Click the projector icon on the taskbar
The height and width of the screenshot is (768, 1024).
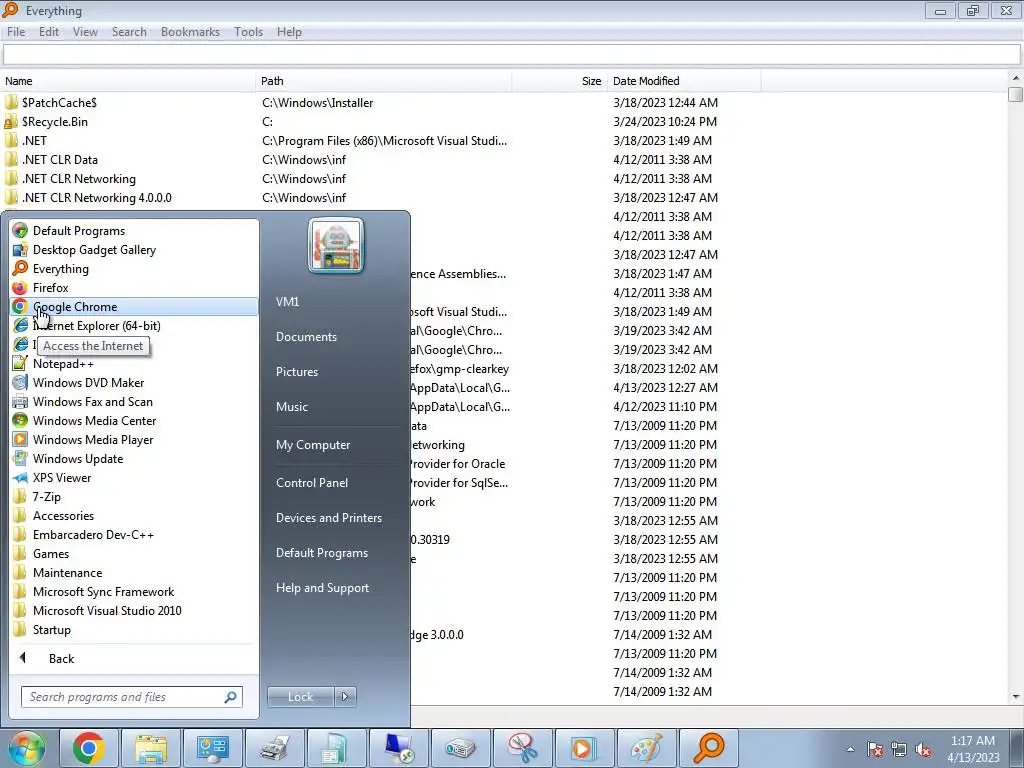(460, 748)
